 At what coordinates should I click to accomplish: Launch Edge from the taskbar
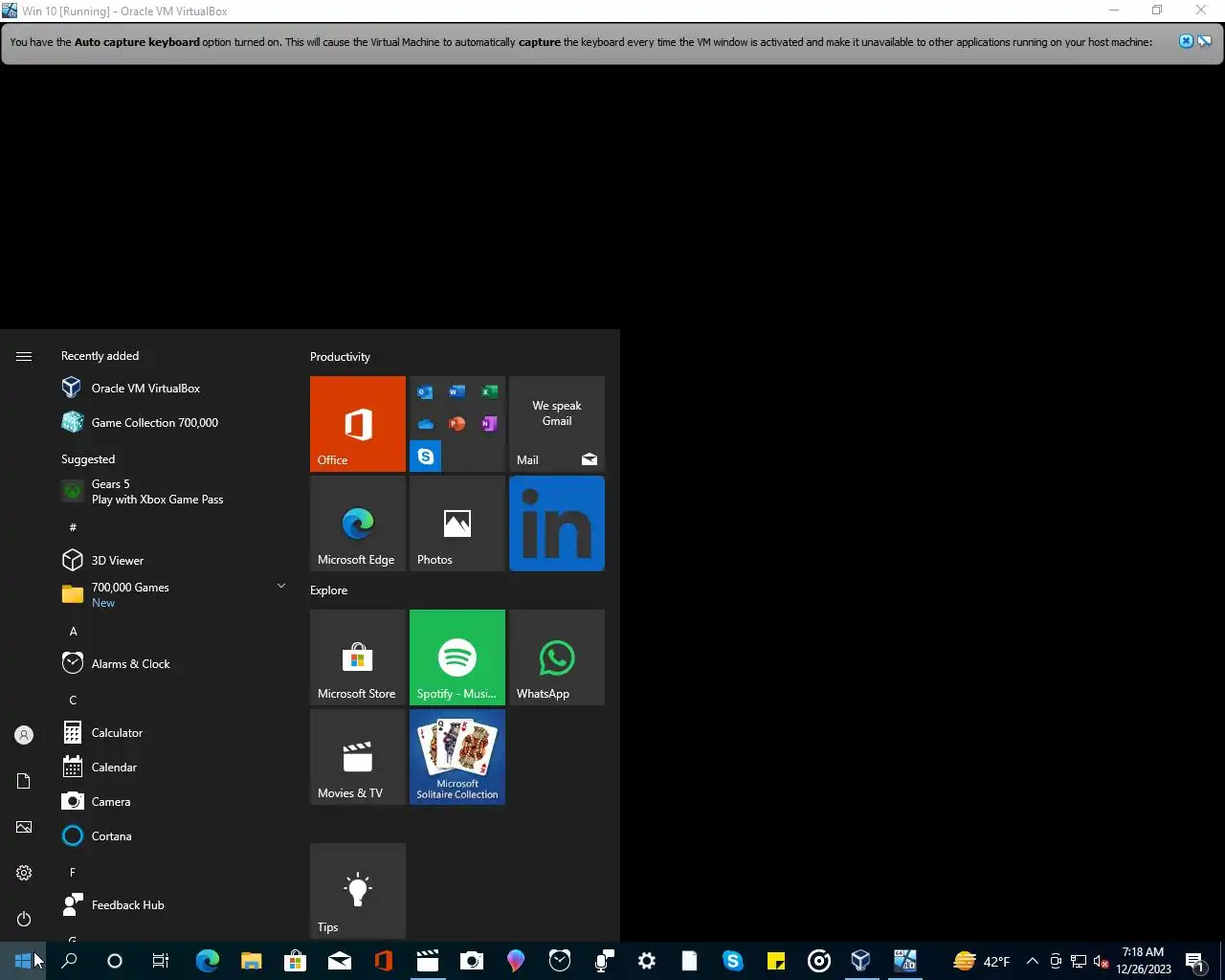207,961
